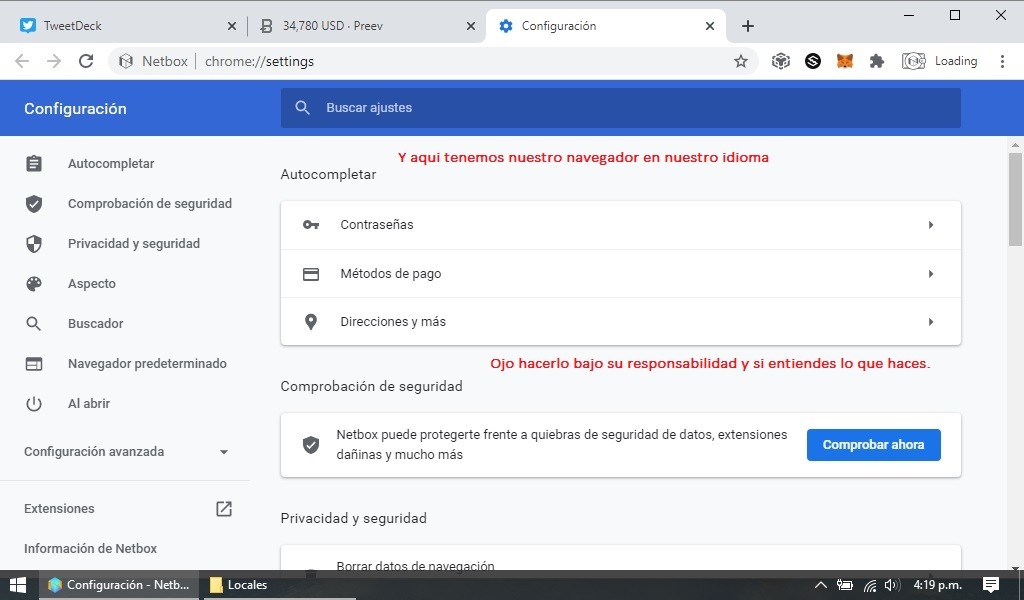Reload the page with refresh icon
The image size is (1024, 600).
[x=86, y=61]
